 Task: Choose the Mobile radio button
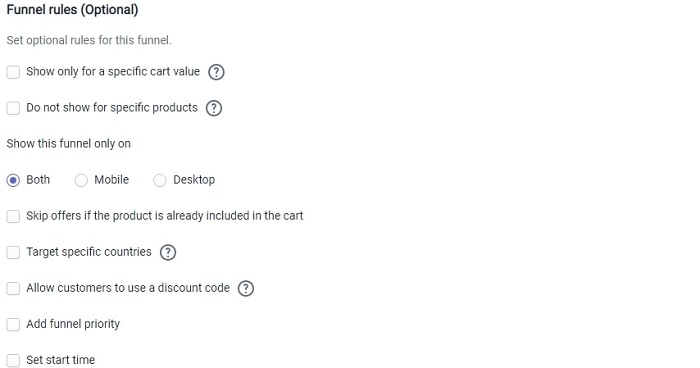[x=81, y=180]
